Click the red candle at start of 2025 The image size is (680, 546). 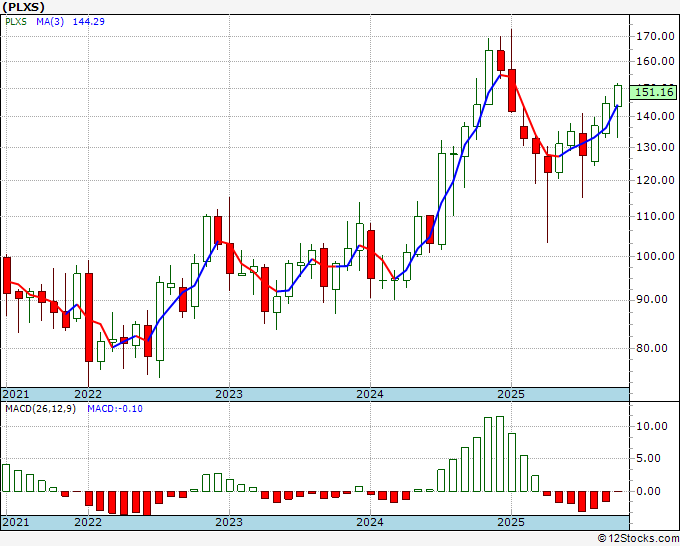tap(512, 90)
